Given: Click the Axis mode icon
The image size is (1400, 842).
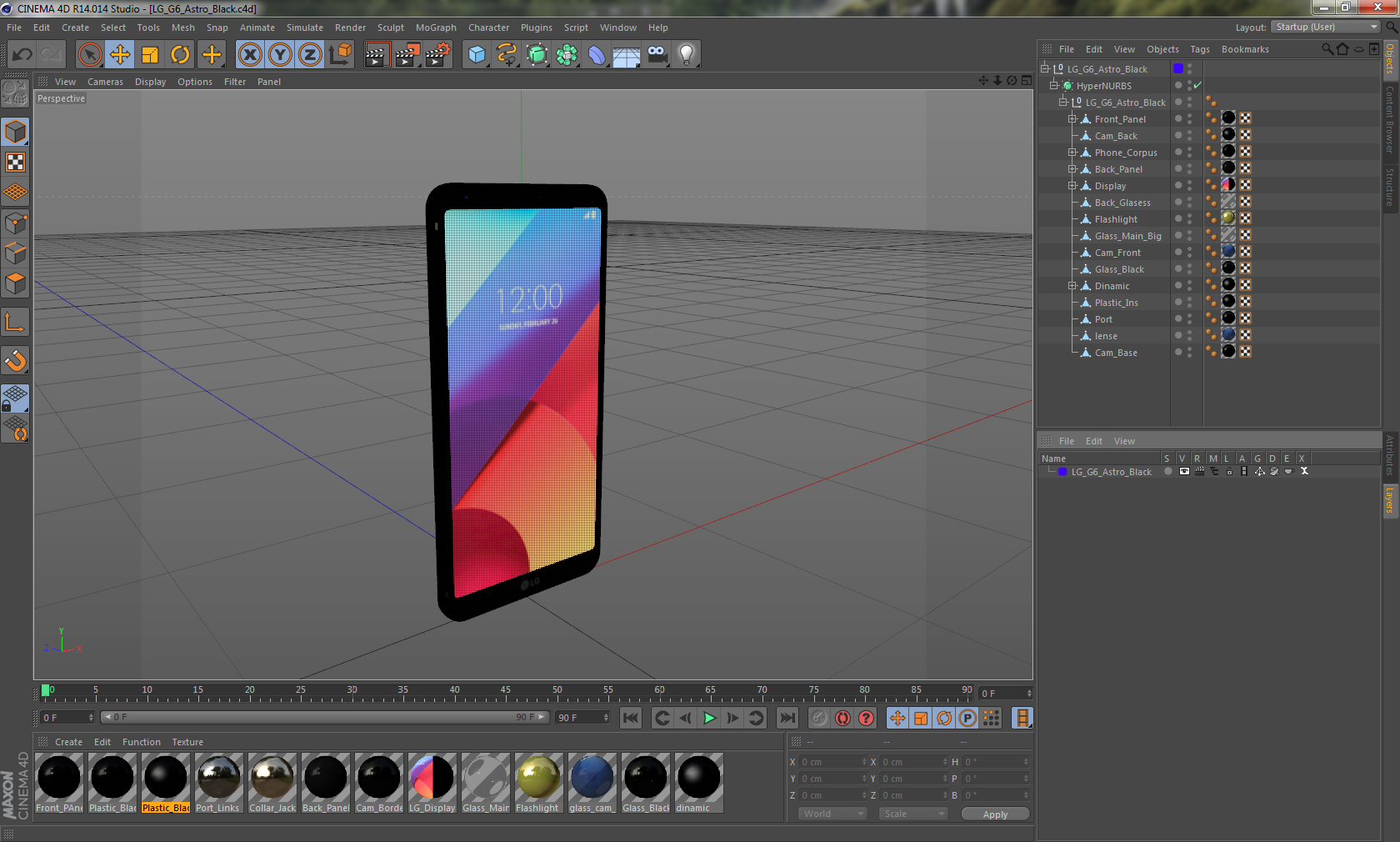Looking at the screenshot, I should [15, 322].
